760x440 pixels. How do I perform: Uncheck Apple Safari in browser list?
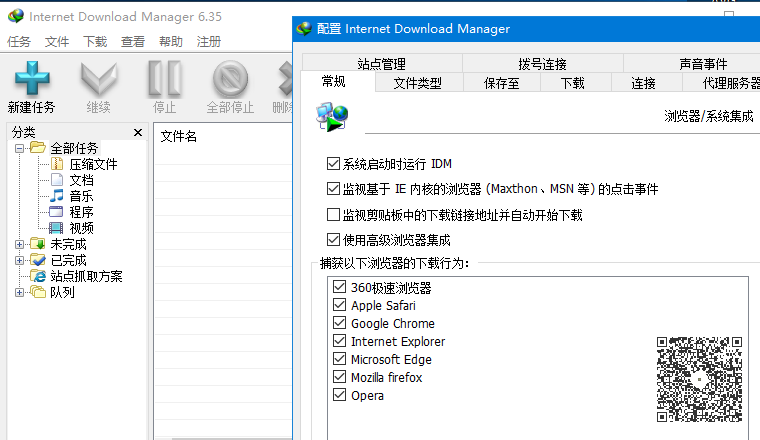pyautogui.click(x=339, y=305)
